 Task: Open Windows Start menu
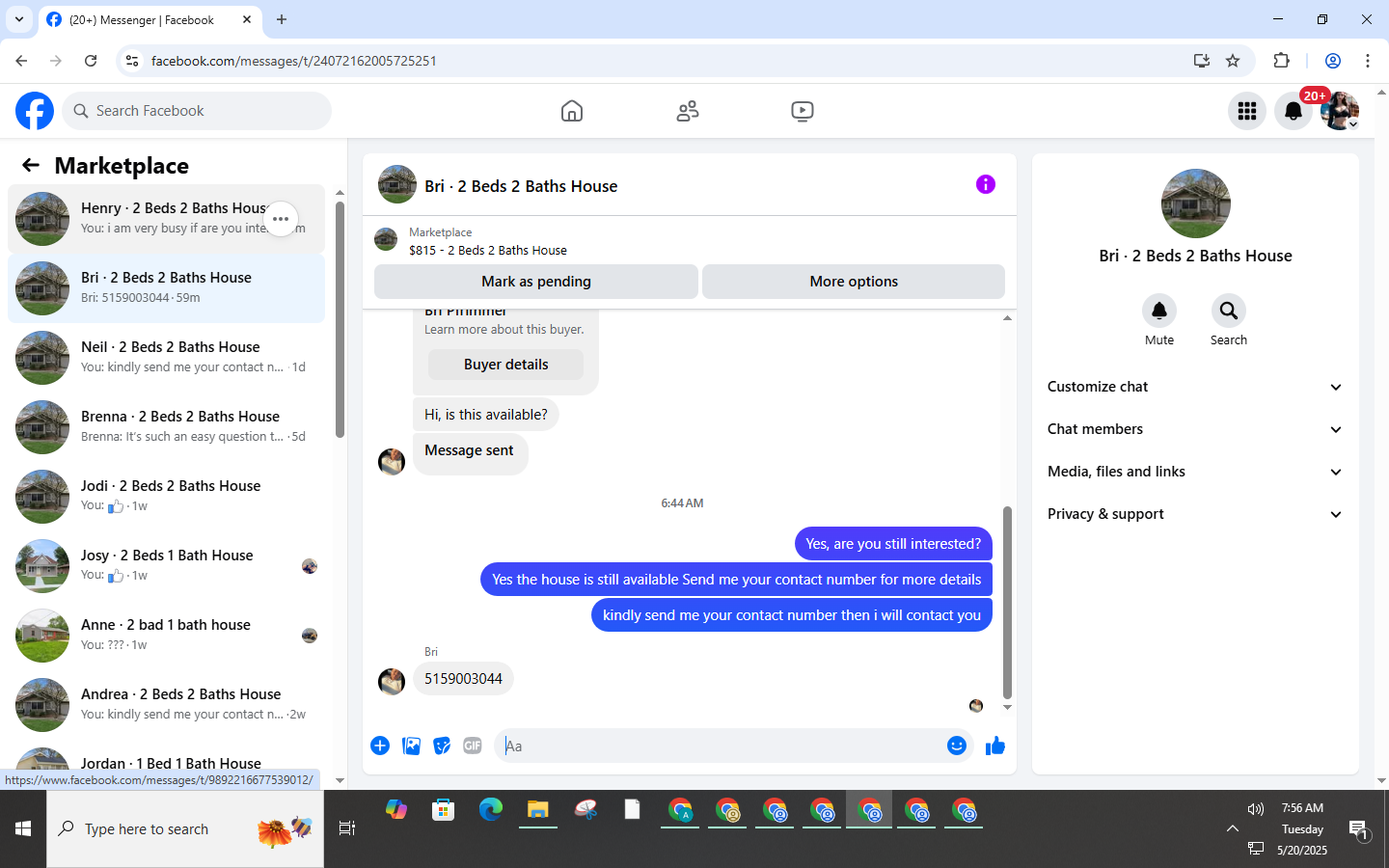23,828
